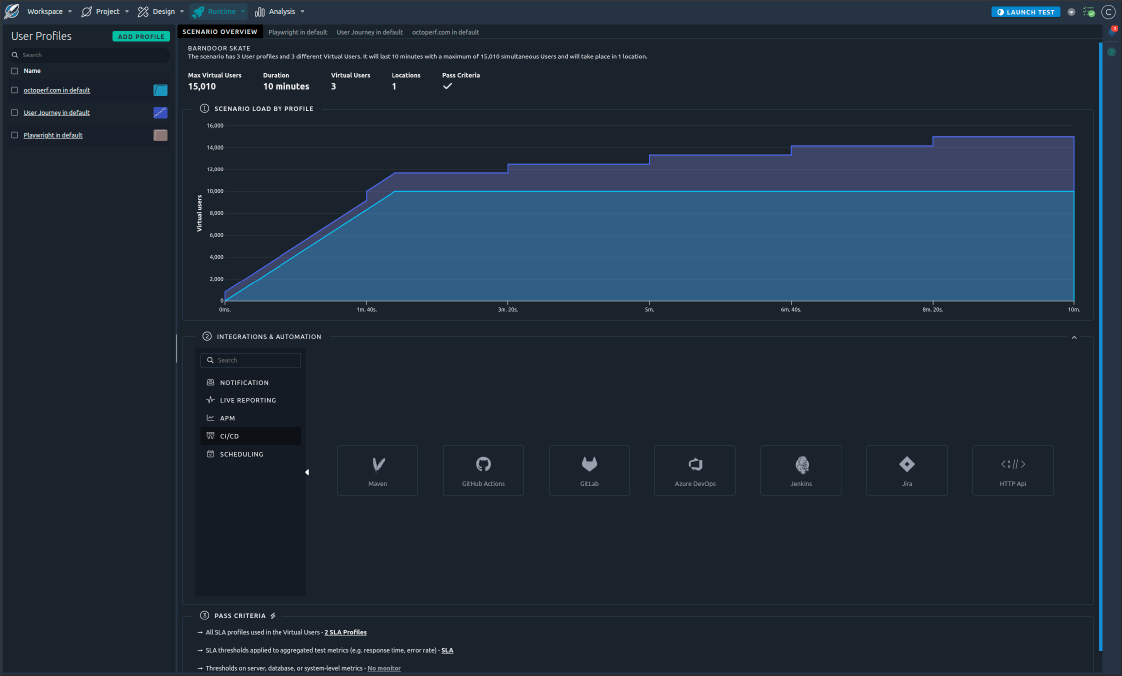
Task: Select the LIVE REPORTING category
Action: click(x=250, y=400)
